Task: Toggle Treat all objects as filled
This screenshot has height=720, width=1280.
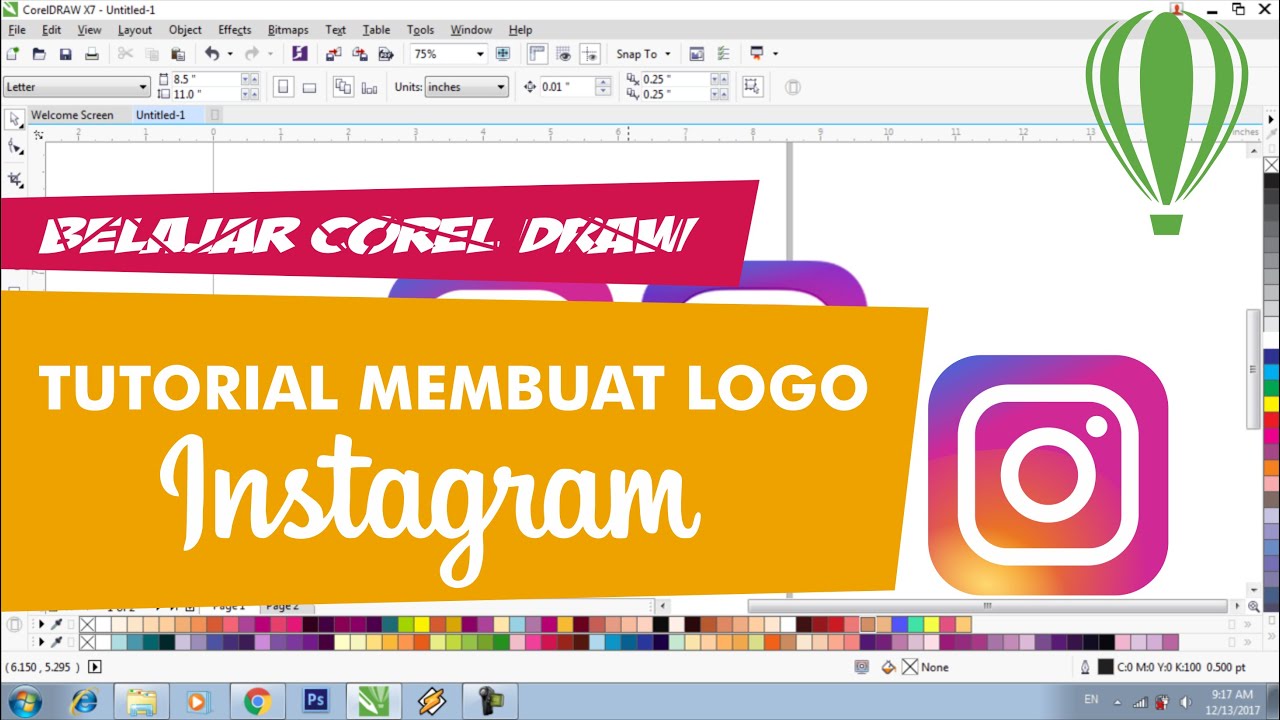Action: pyautogui.click(x=752, y=87)
